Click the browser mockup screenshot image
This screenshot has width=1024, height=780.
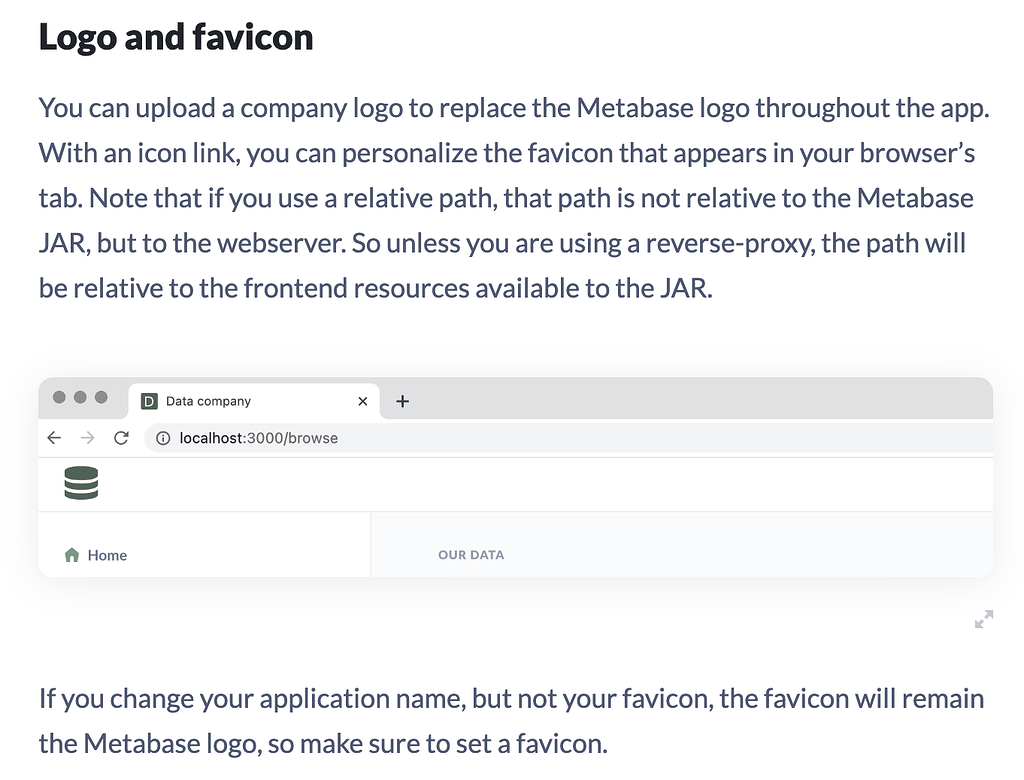(x=516, y=477)
